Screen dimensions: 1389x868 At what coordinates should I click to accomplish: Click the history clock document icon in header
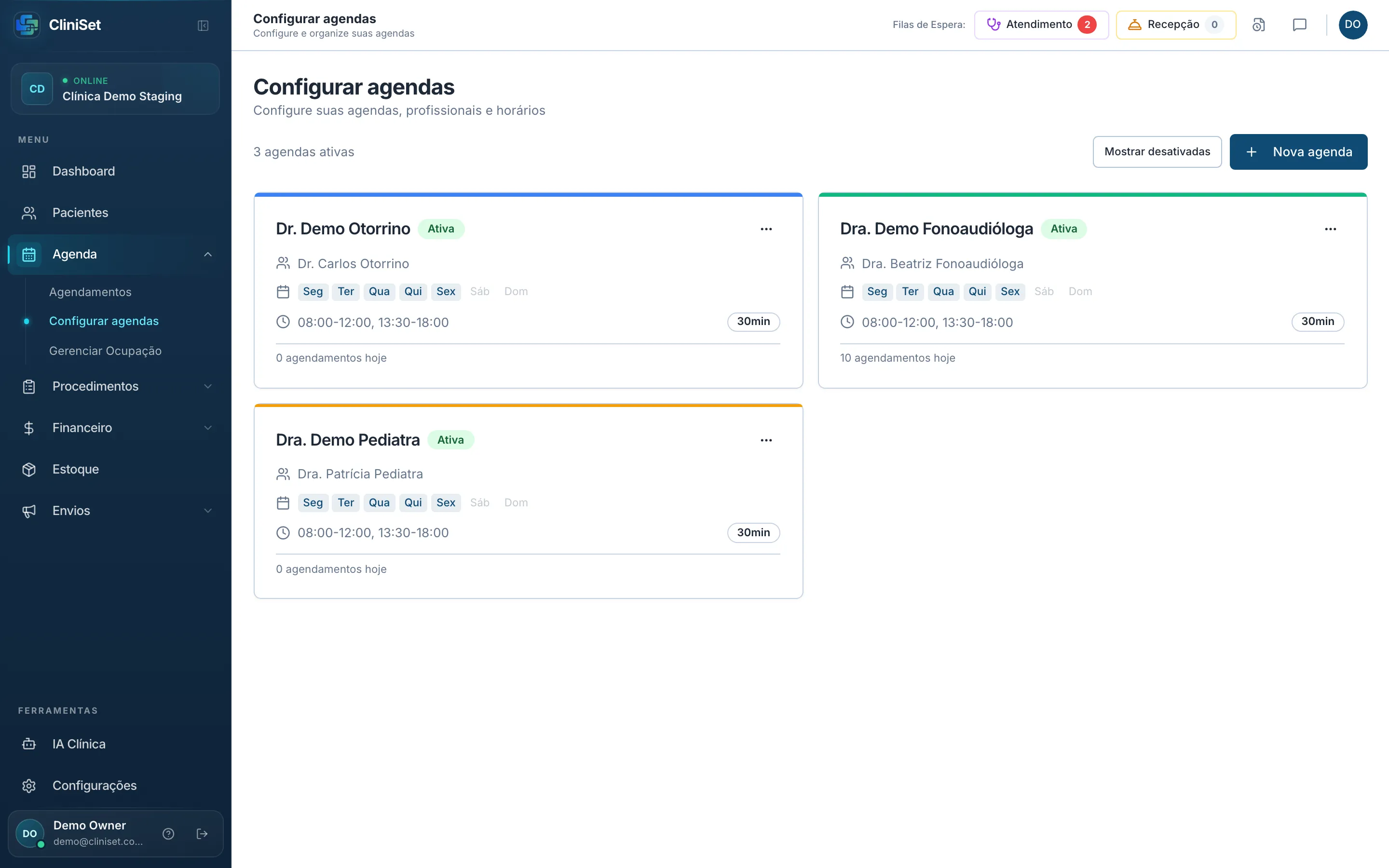click(1258, 25)
